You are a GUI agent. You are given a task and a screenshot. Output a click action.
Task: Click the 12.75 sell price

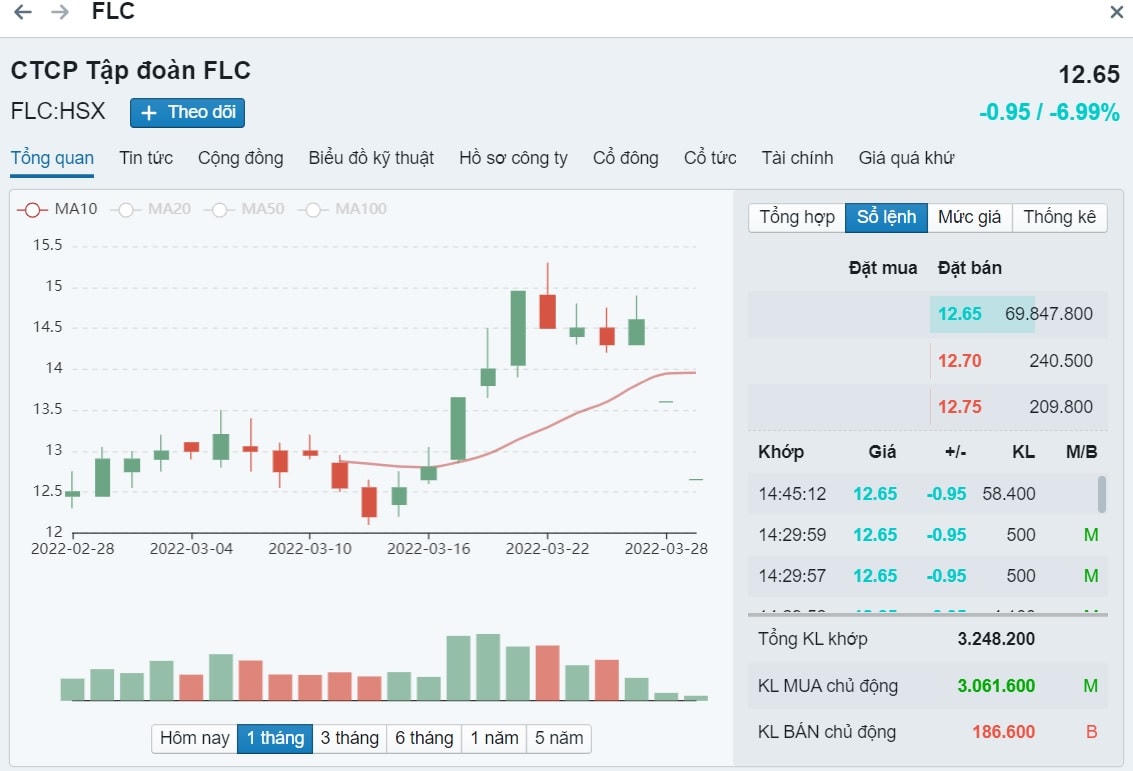pyautogui.click(x=959, y=407)
